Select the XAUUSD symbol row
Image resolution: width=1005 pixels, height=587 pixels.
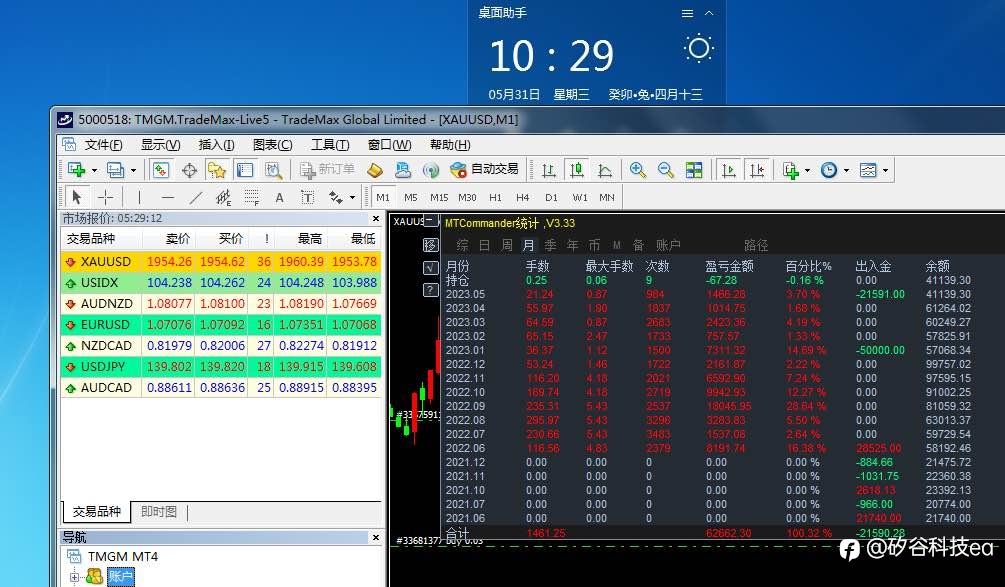(x=221, y=261)
